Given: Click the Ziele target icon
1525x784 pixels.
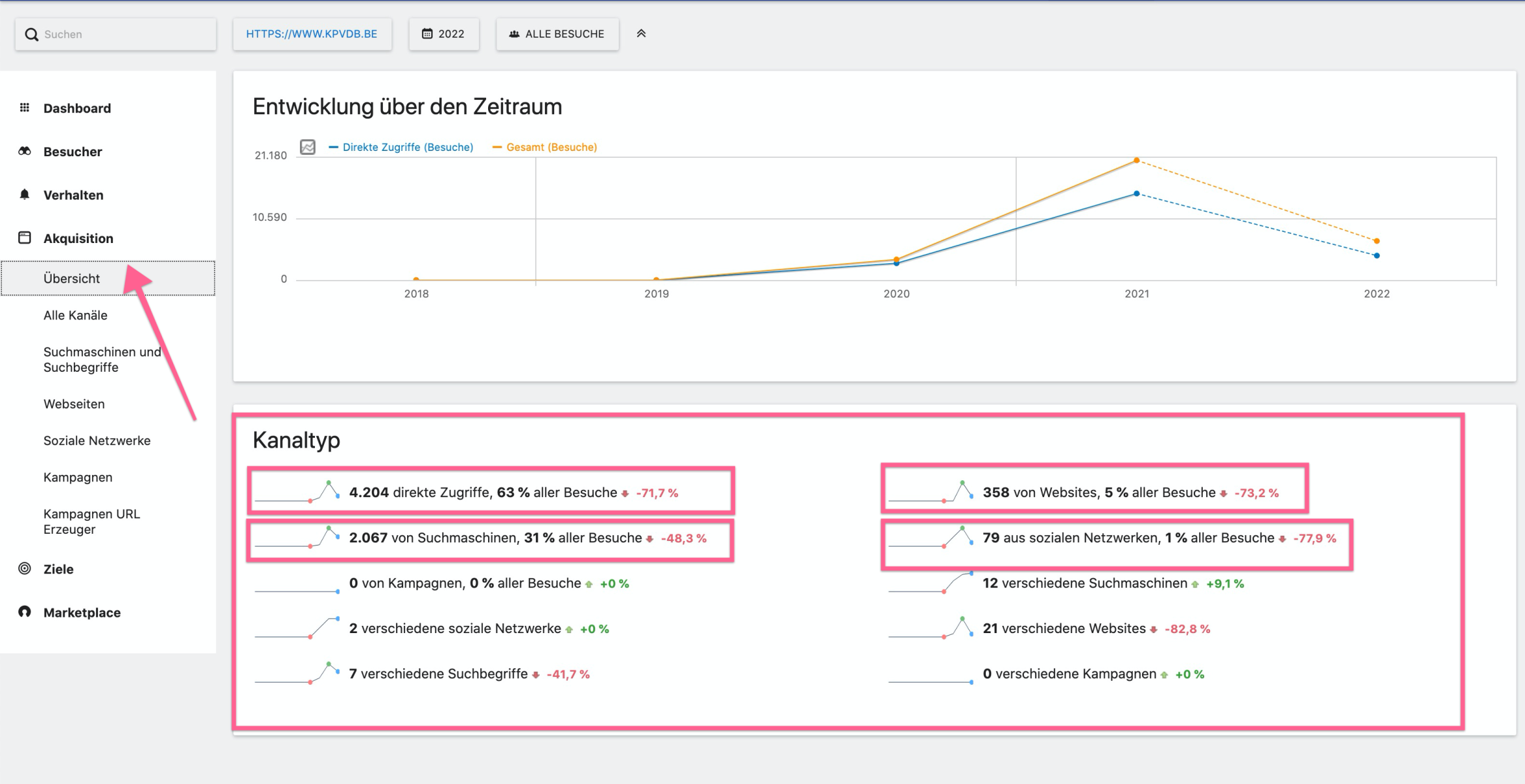Looking at the screenshot, I should click(x=25, y=568).
